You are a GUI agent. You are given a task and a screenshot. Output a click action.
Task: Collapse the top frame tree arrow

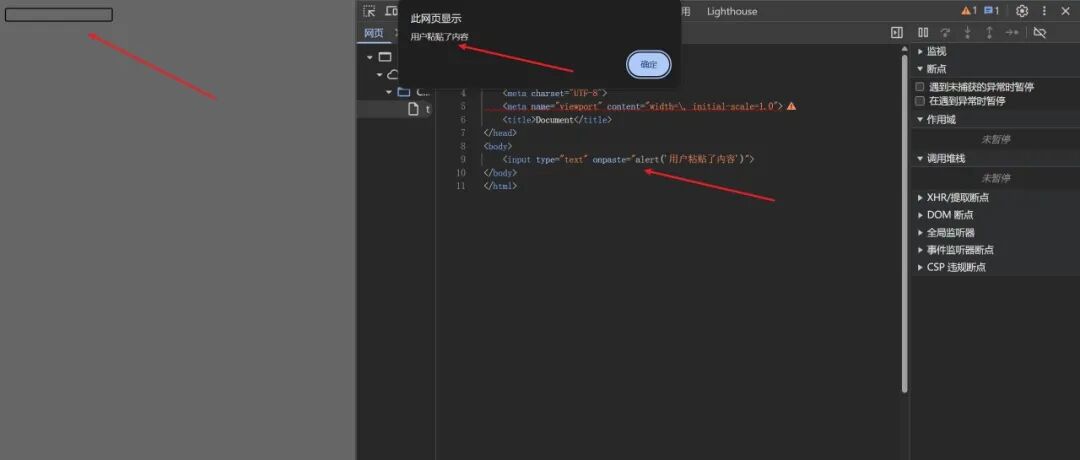click(371, 57)
